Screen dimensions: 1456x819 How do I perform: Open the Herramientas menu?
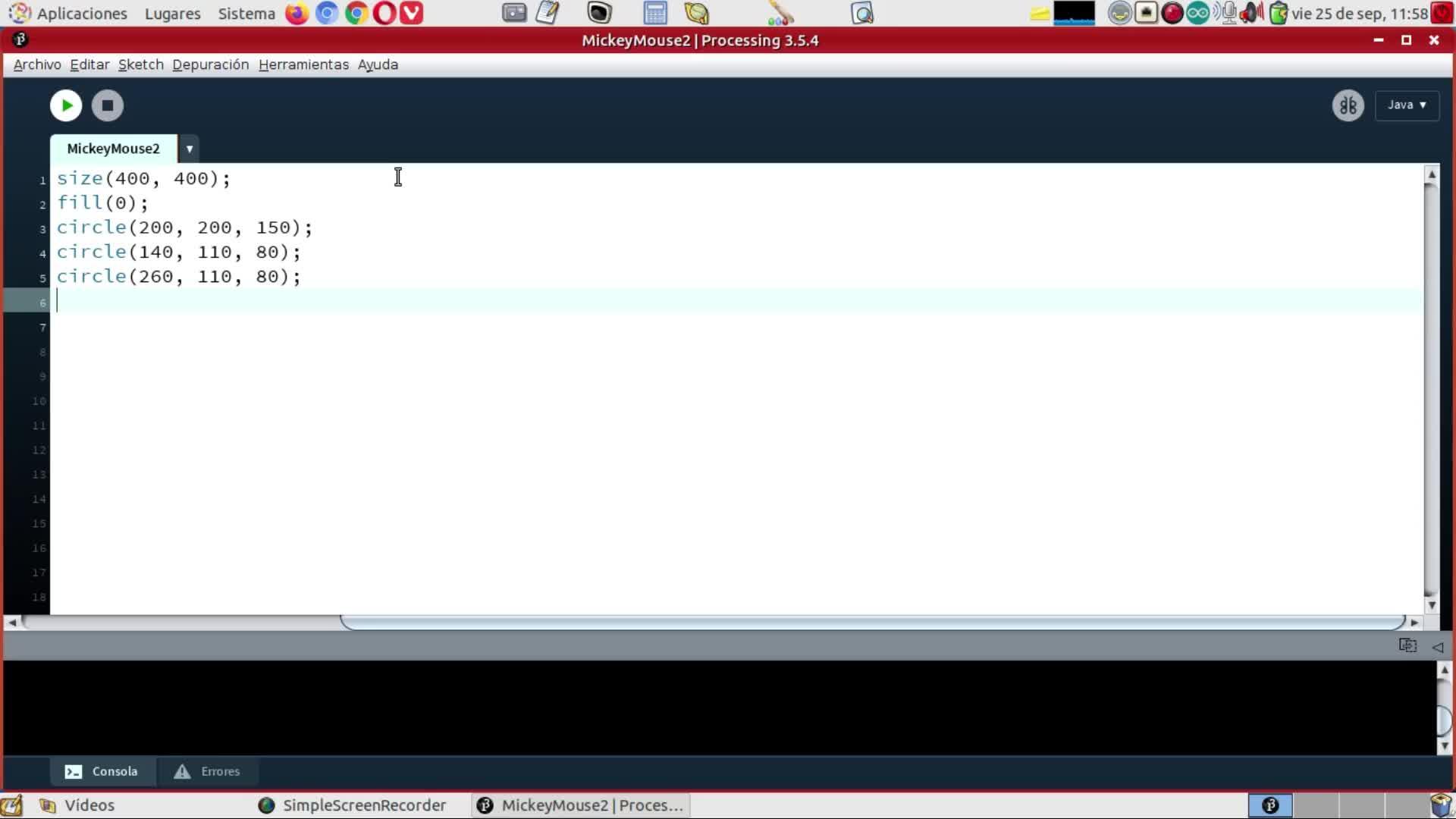[303, 64]
